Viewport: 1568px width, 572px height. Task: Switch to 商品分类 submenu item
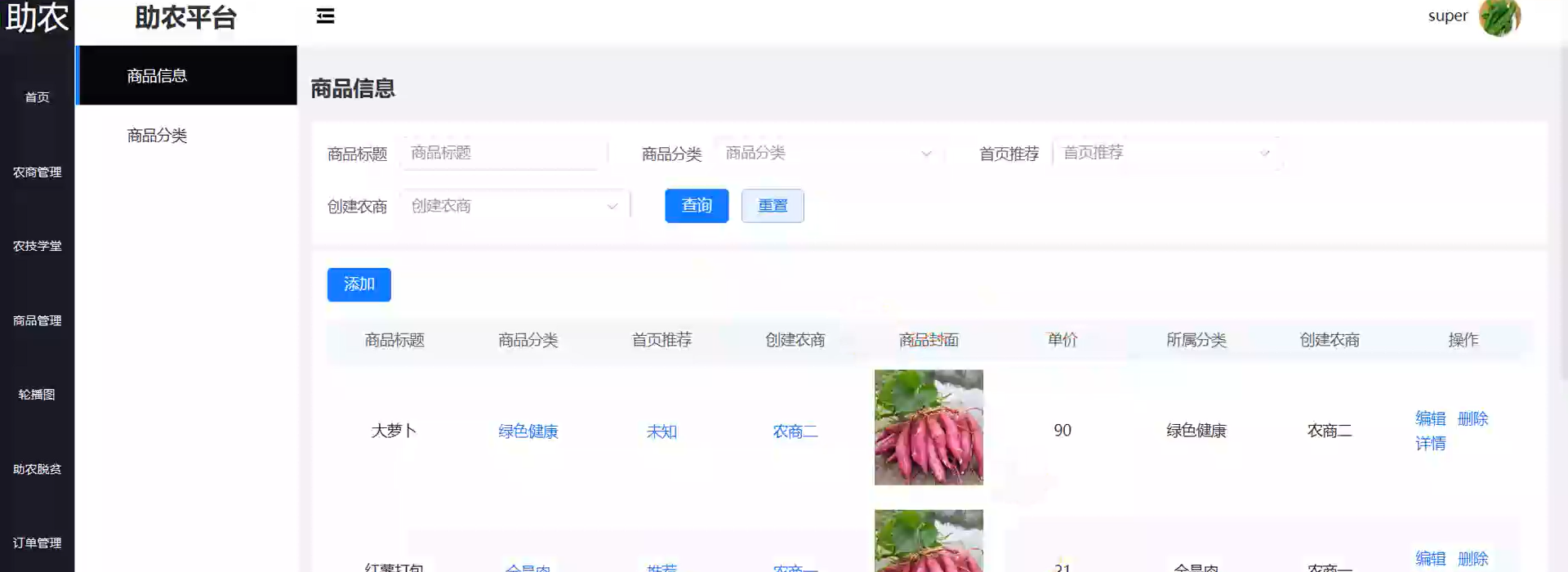(157, 136)
